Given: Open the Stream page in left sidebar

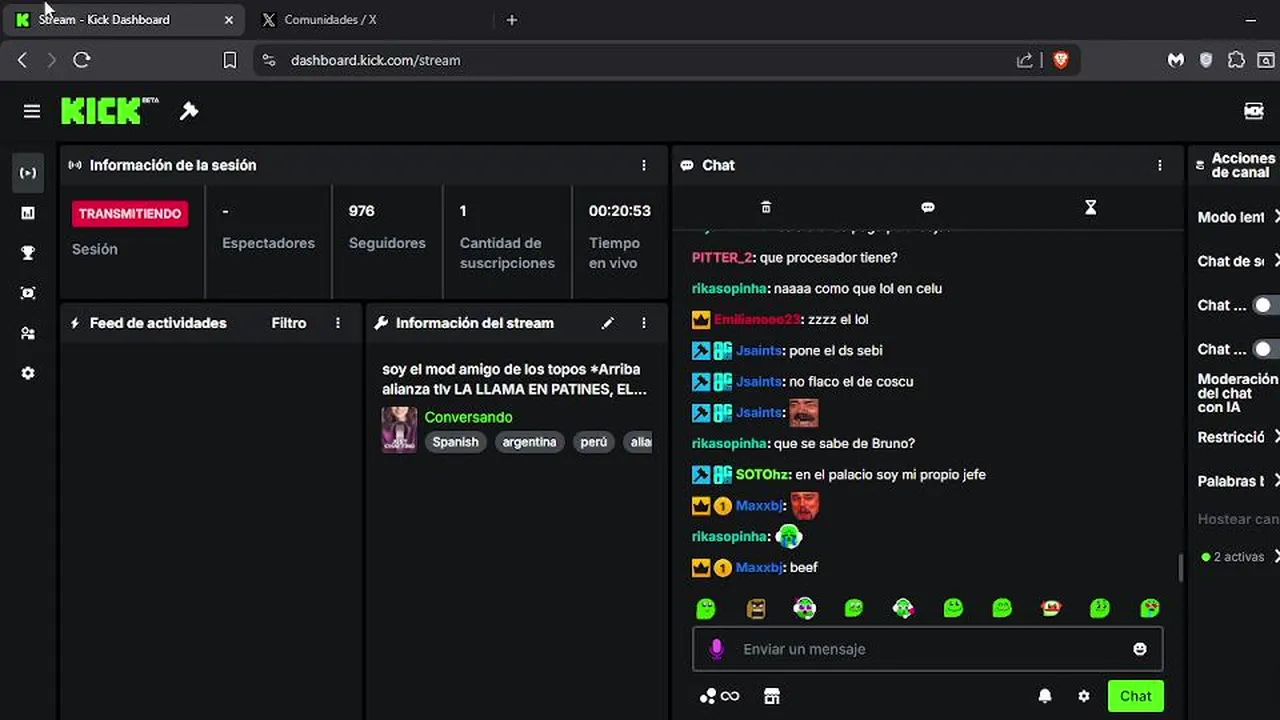Looking at the screenshot, I should pyautogui.click(x=28, y=173).
